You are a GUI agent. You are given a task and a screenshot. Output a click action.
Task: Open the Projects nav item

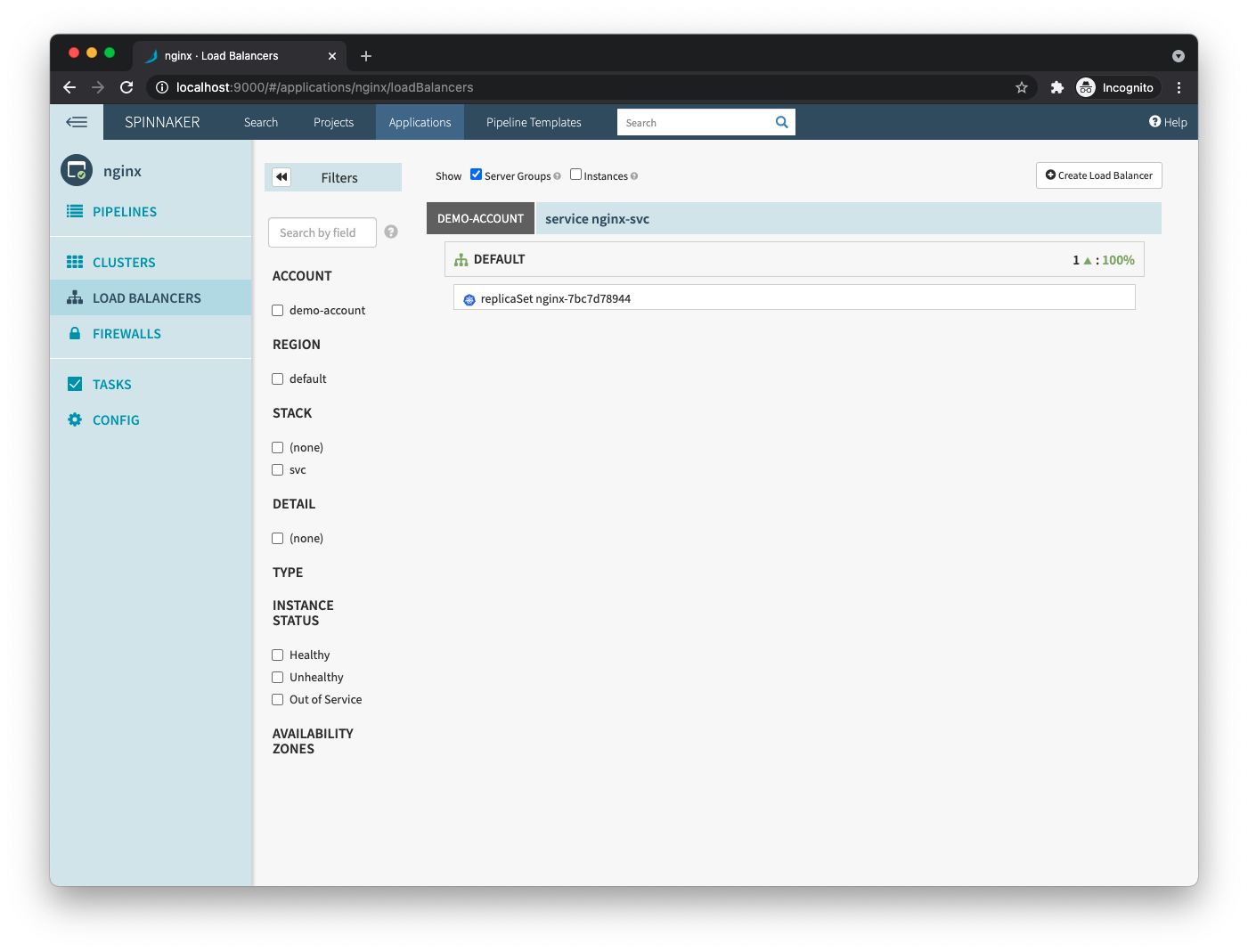(x=333, y=122)
